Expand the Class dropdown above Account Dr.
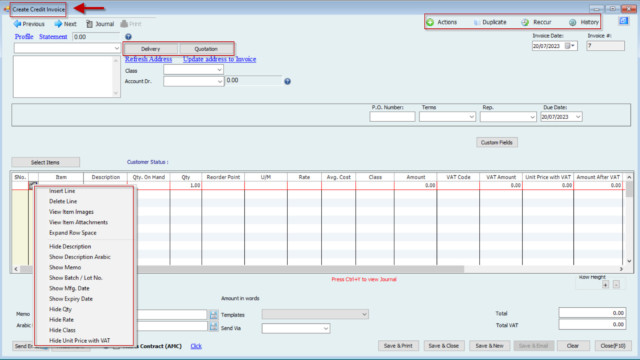Image resolution: width=640 pixels, height=360 pixels. tap(219, 70)
